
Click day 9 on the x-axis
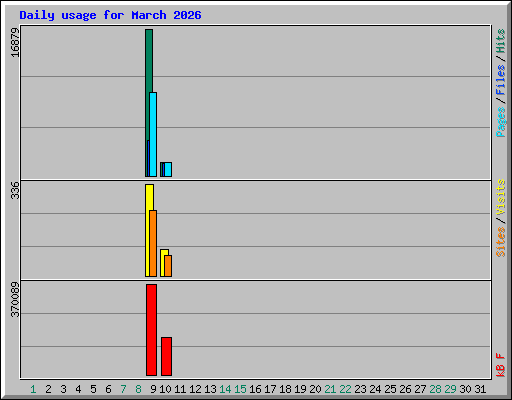[x=153, y=389]
